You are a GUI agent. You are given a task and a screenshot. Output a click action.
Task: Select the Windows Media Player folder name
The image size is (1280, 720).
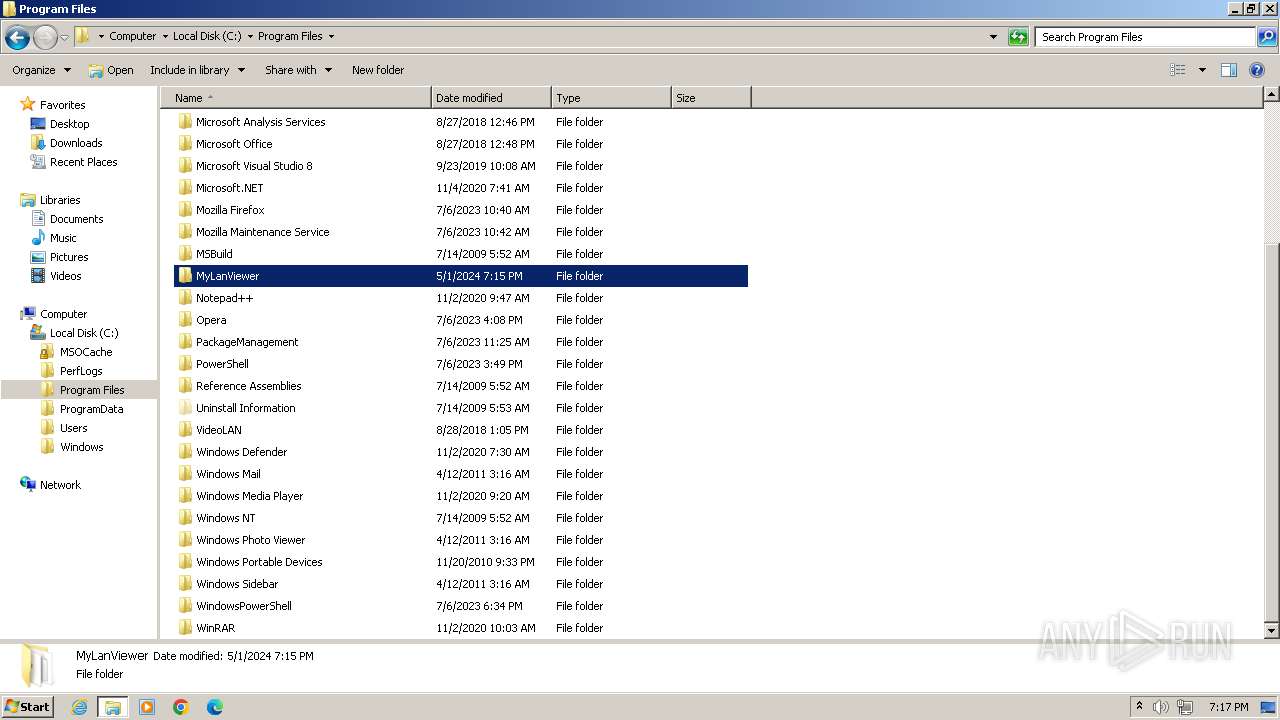tap(249, 496)
